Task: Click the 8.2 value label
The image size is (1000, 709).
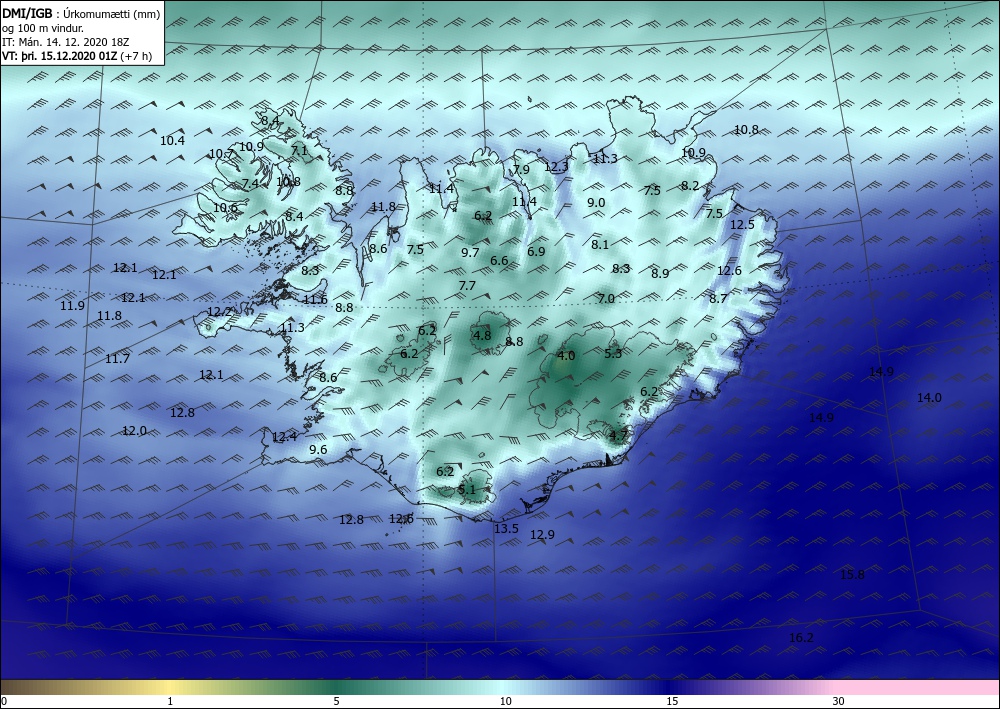Action: coord(690,186)
